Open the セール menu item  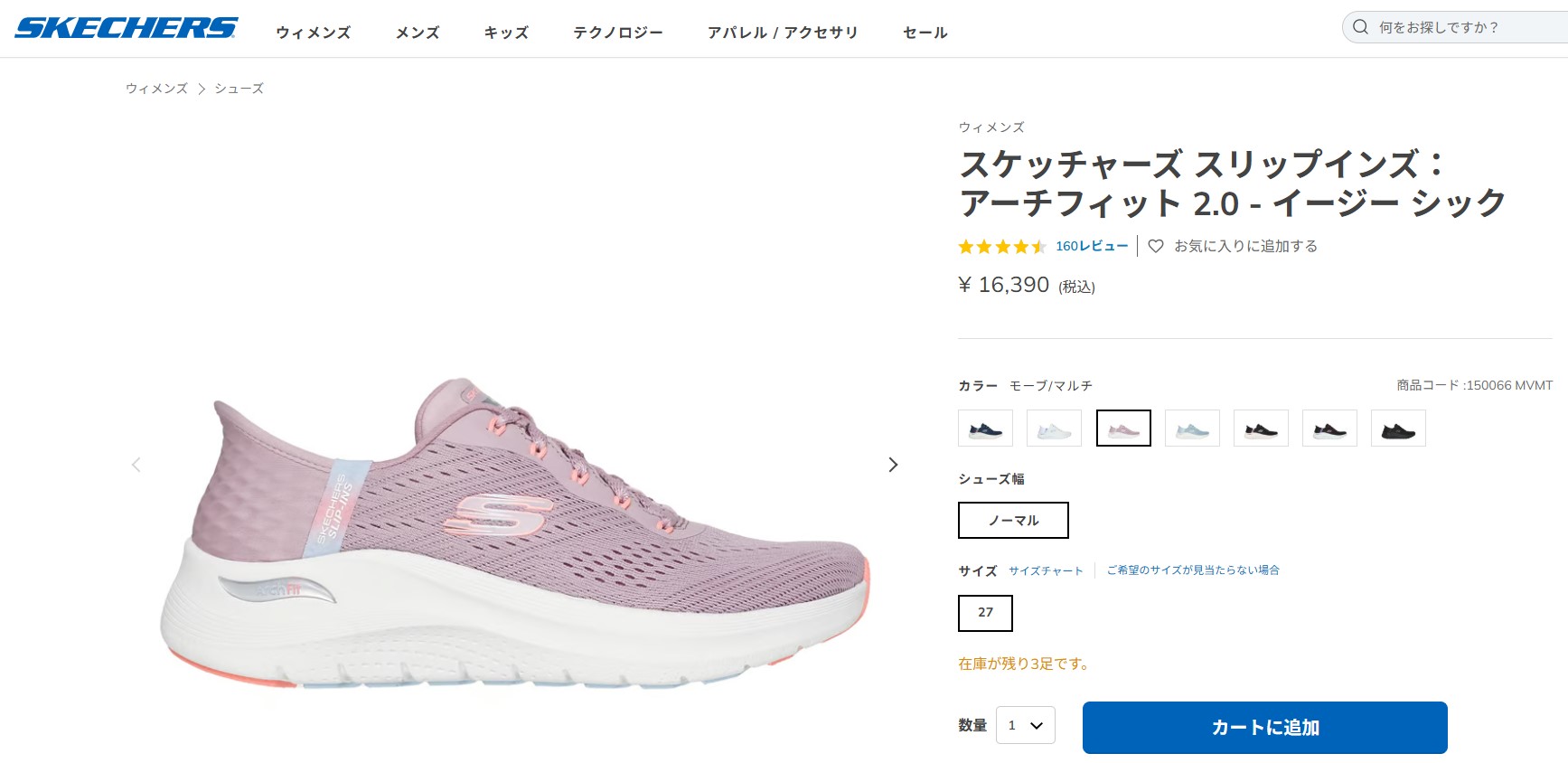coord(925,33)
